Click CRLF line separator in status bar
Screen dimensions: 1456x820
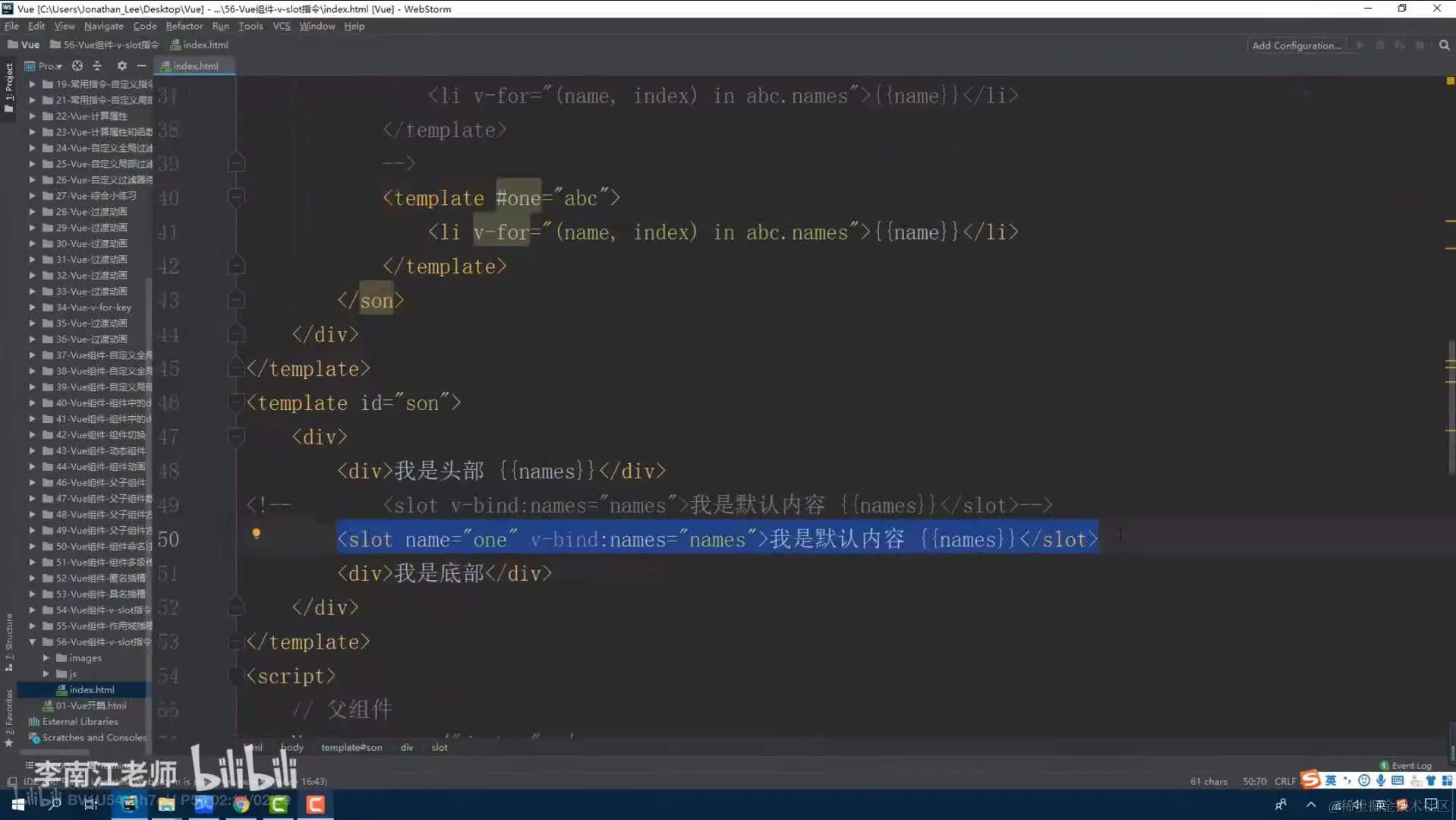pos(1284,781)
